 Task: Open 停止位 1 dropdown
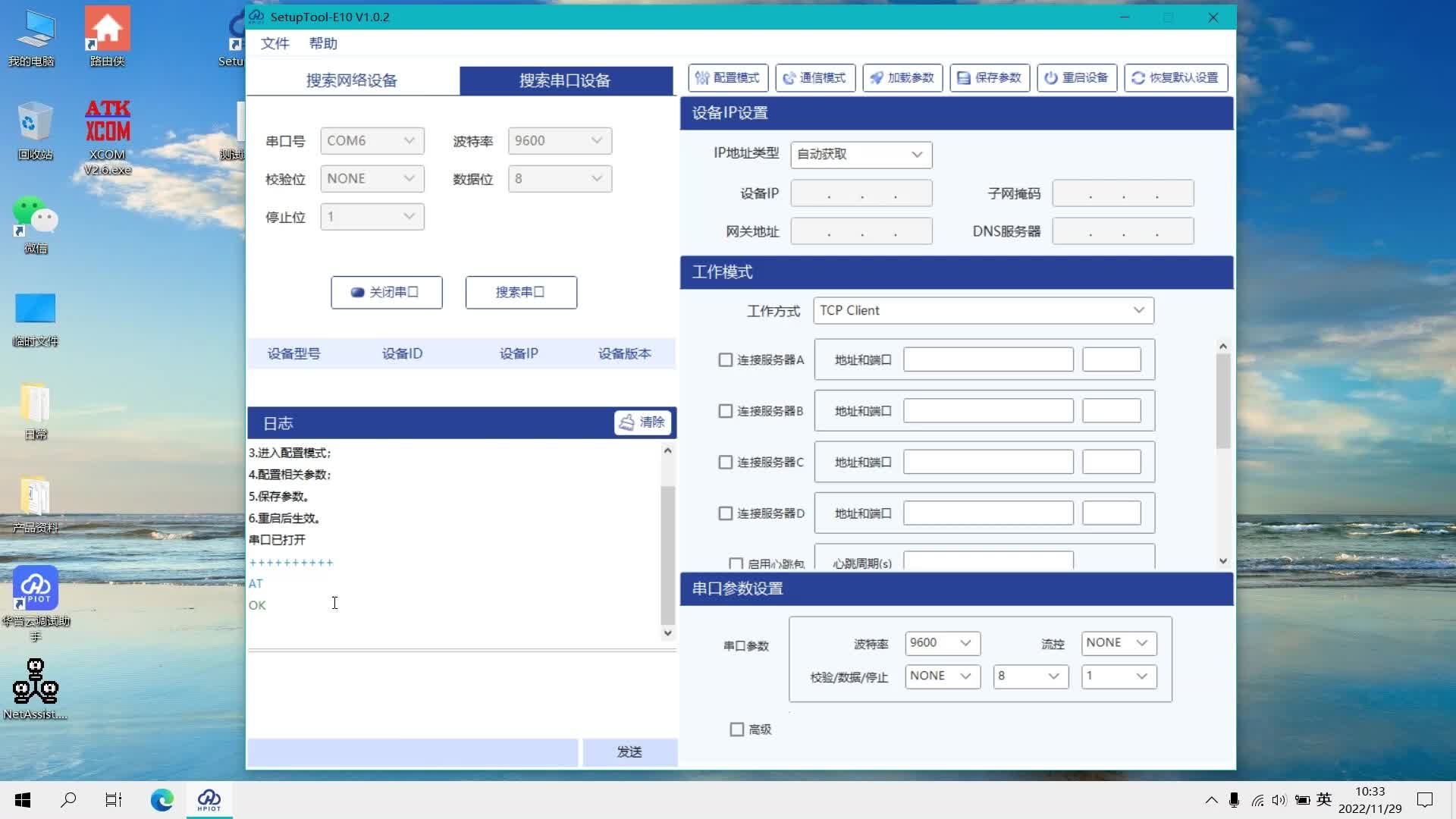pos(372,217)
